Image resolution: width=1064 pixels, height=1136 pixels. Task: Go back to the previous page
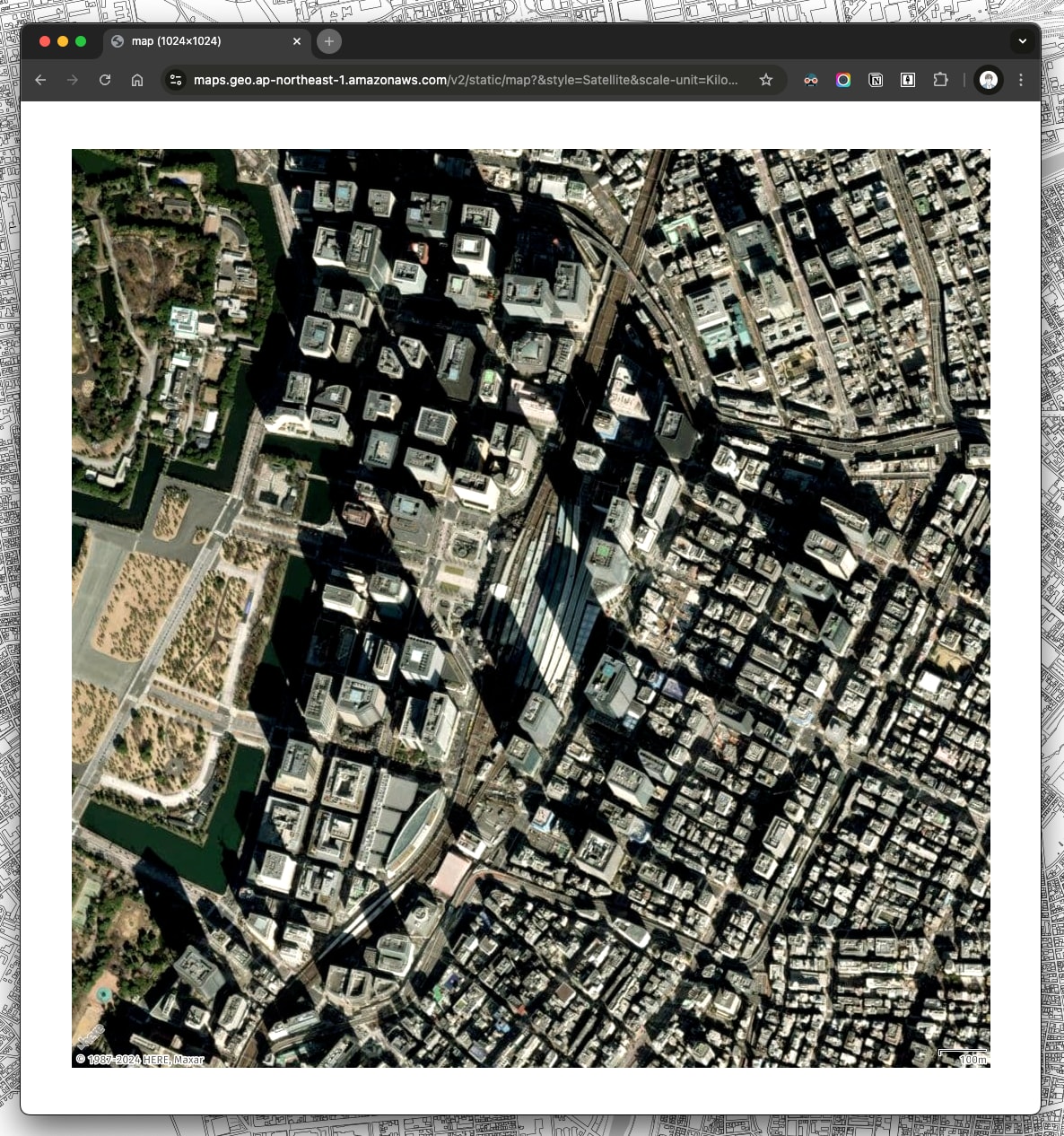pyautogui.click(x=40, y=80)
